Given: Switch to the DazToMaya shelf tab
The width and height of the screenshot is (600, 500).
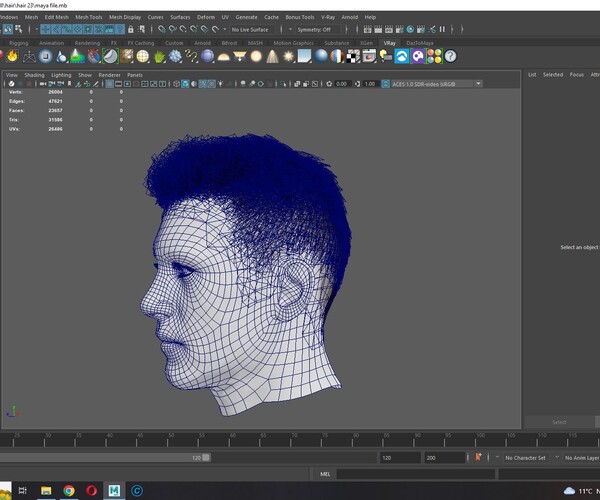Looking at the screenshot, I should pos(419,43).
